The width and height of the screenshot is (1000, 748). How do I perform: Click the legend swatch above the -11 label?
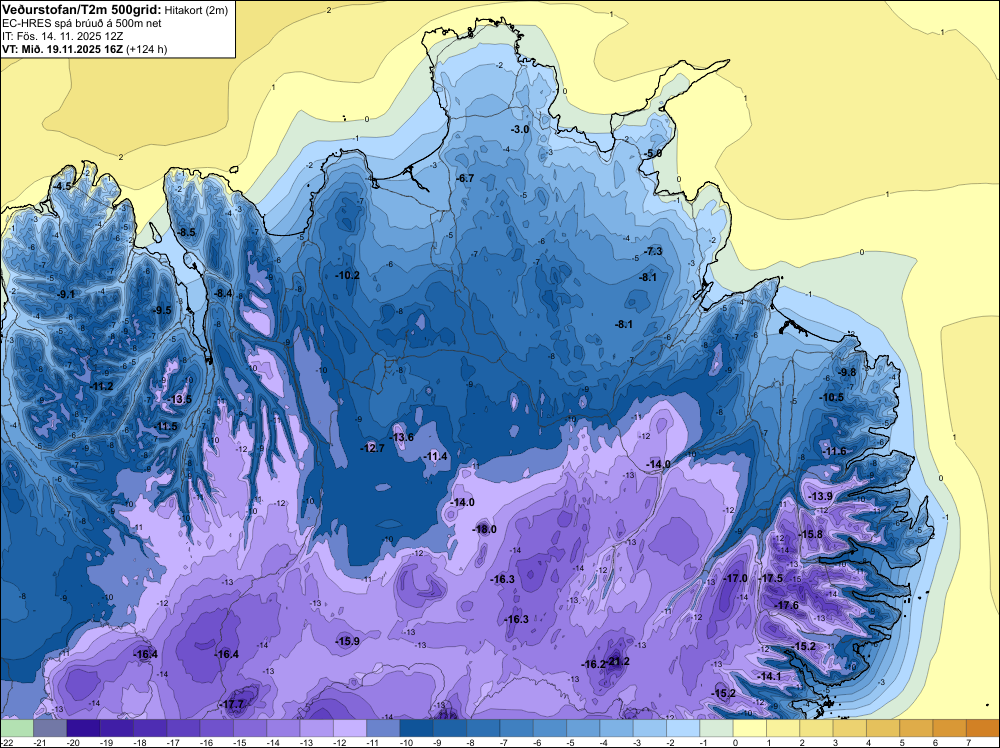(383, 728)
